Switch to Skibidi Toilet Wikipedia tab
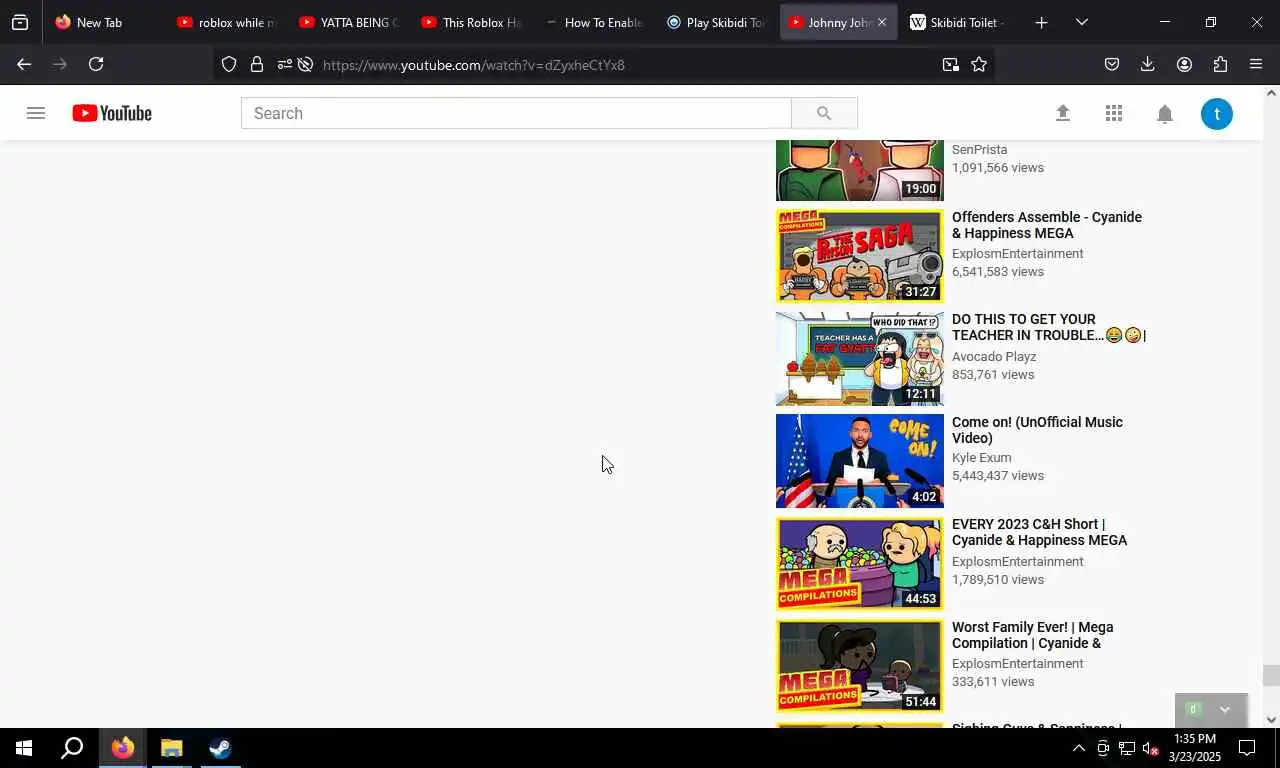Screen dimensions: 1280x768 tap(958, 22)
